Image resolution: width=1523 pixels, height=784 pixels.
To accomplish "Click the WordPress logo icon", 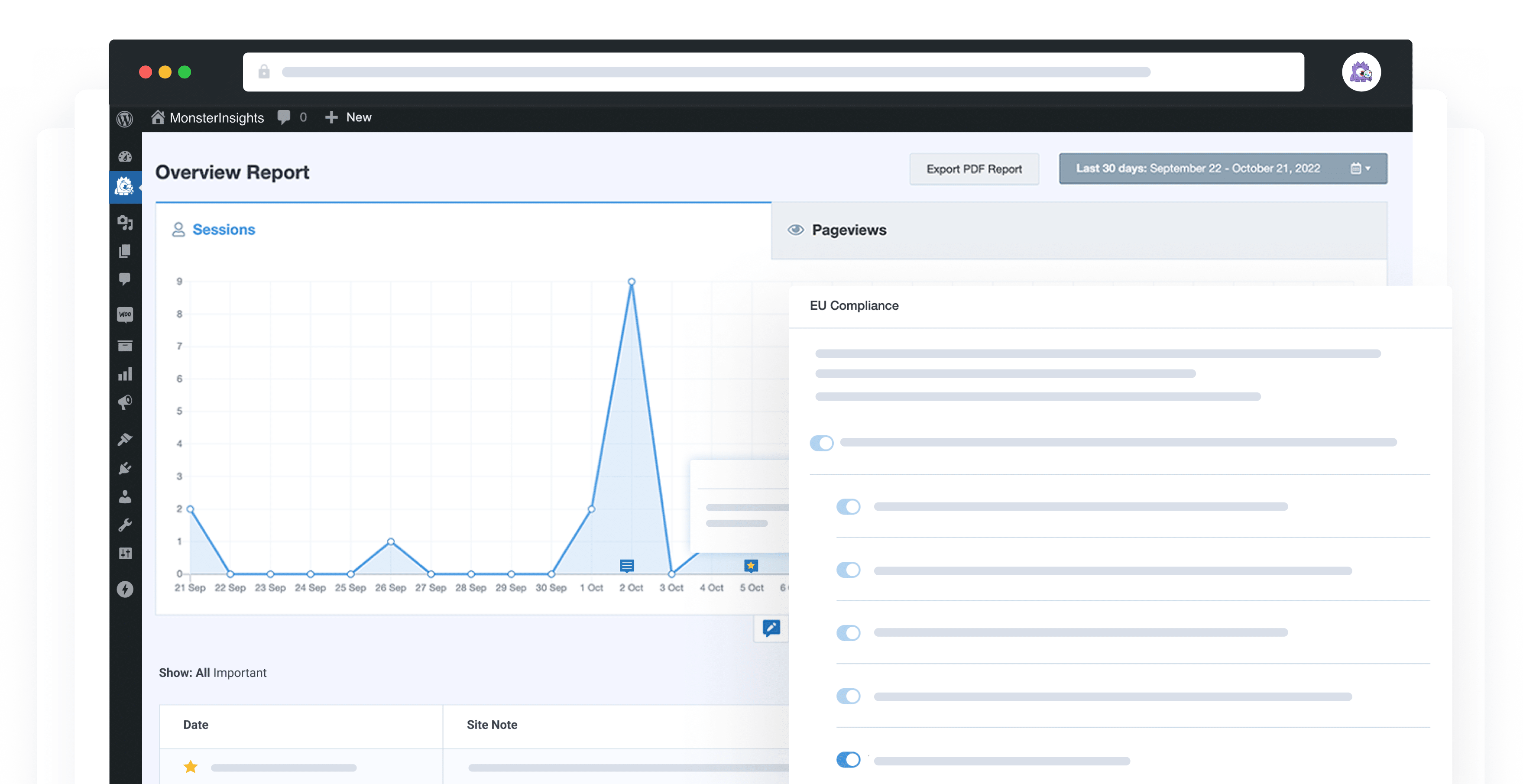I will pos(125,119).
